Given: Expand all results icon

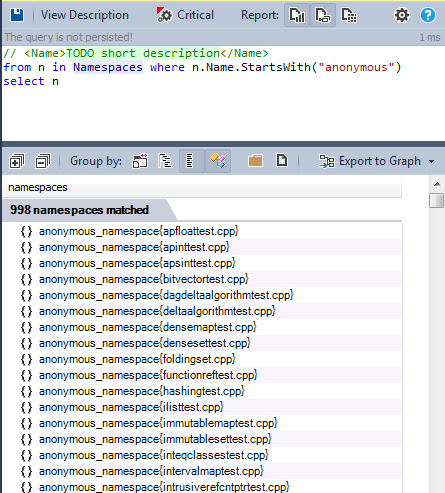Looking at the screenshot, I should pyautogui.click(x=17, y=161).
